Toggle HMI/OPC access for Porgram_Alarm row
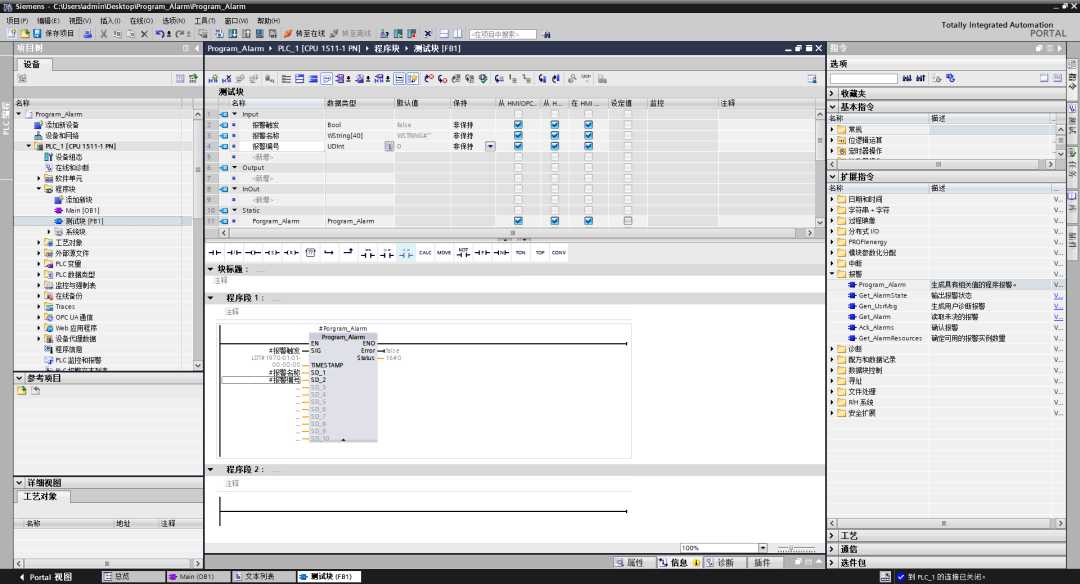Viewport: 1080px width, 584px height. pyautogui.click(x=518, y=221)
